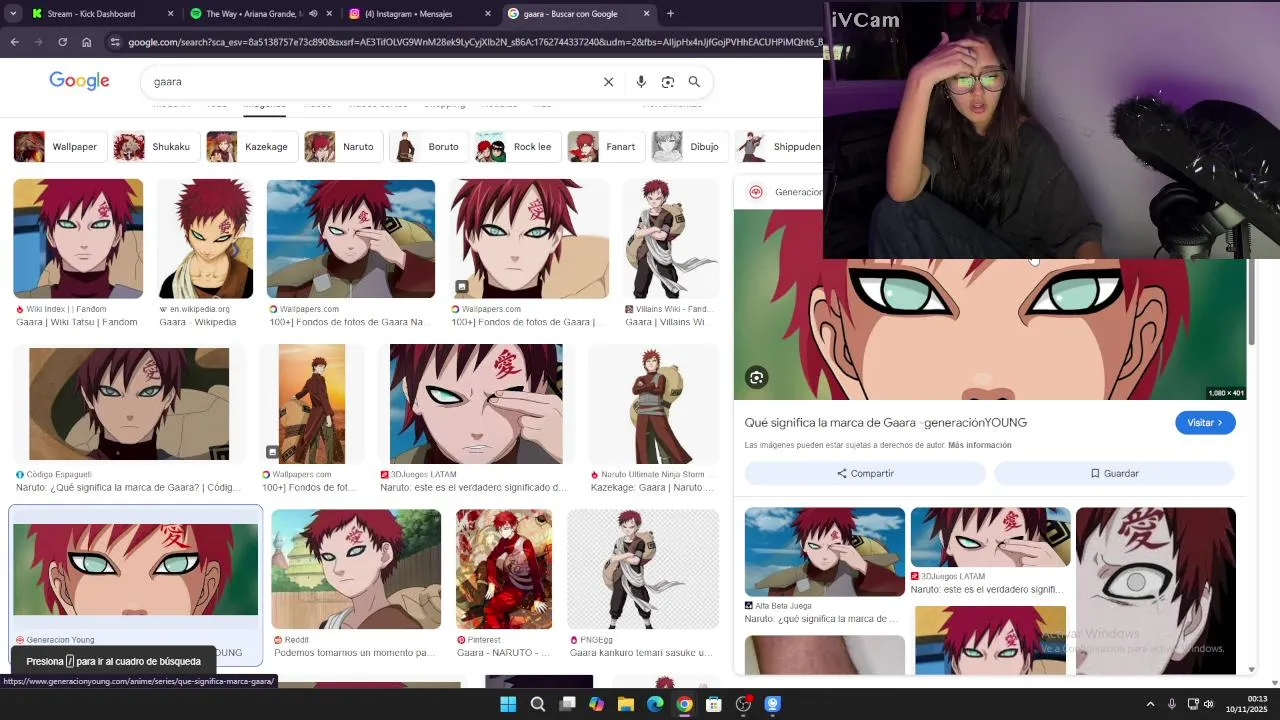Viewport: 1280px width, 720px height.
Task: Filter images by Boruto chip
Action: tap(427, 147)
